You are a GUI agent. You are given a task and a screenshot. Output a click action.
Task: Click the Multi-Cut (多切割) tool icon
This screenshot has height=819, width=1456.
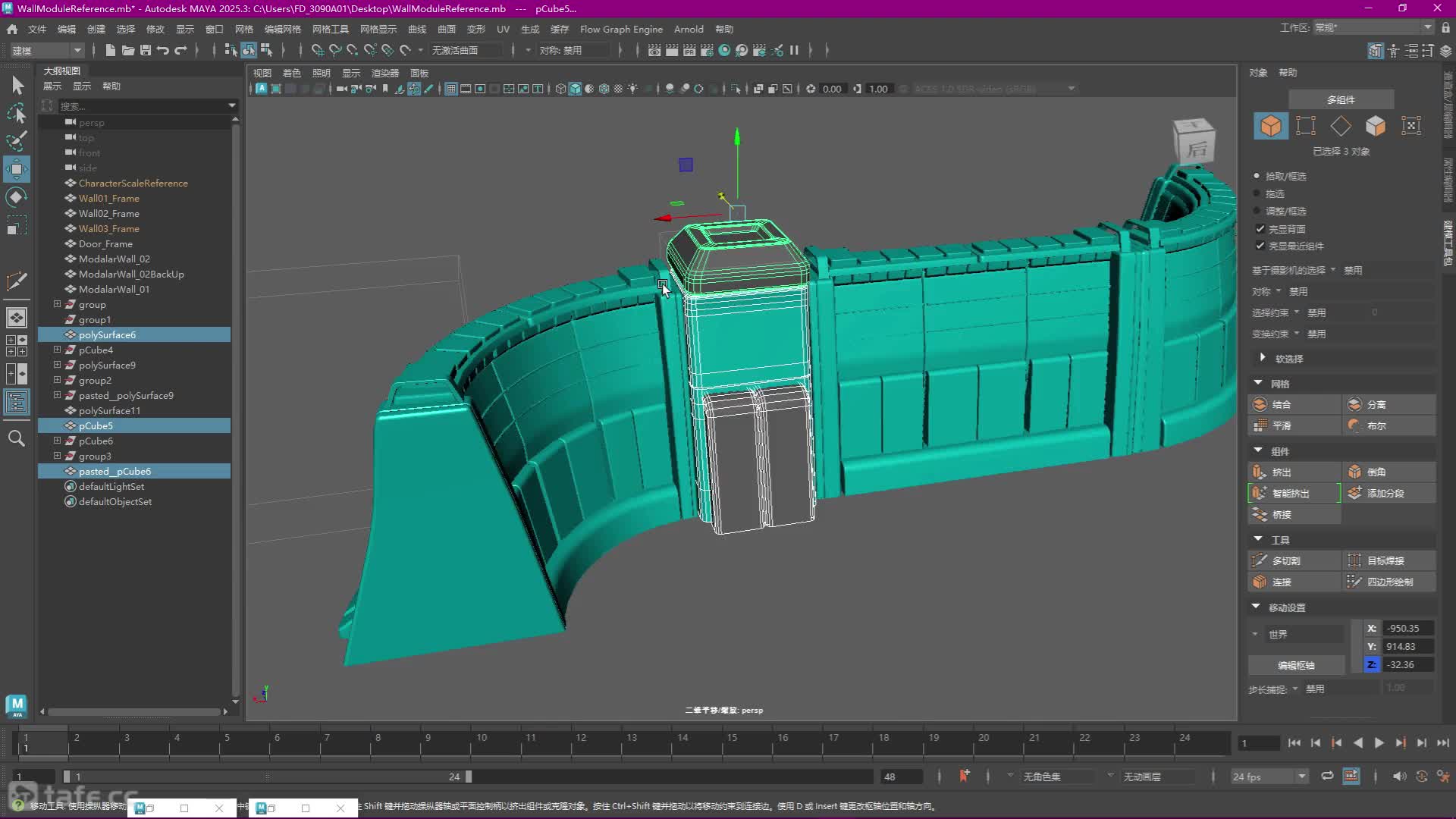[x=1260, y=560]
